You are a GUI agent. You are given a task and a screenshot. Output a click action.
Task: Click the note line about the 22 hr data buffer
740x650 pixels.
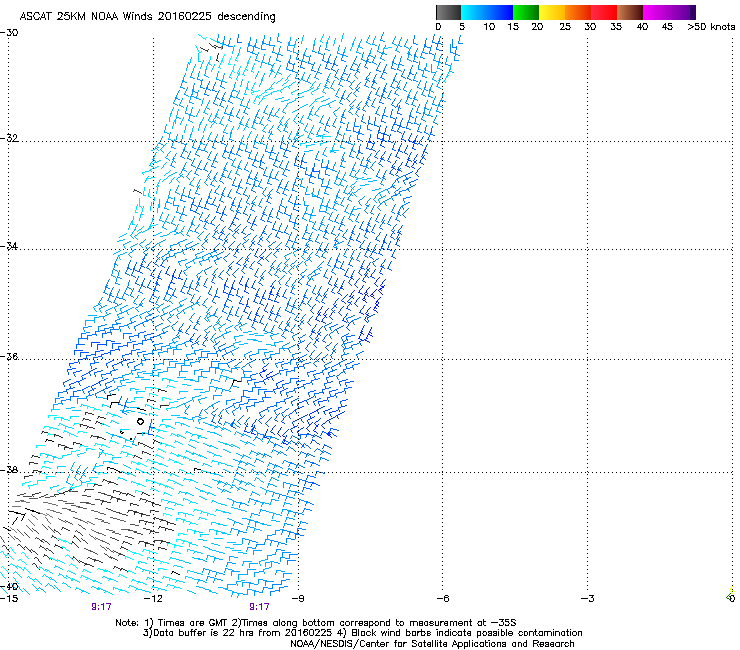(x=362, y=633)
